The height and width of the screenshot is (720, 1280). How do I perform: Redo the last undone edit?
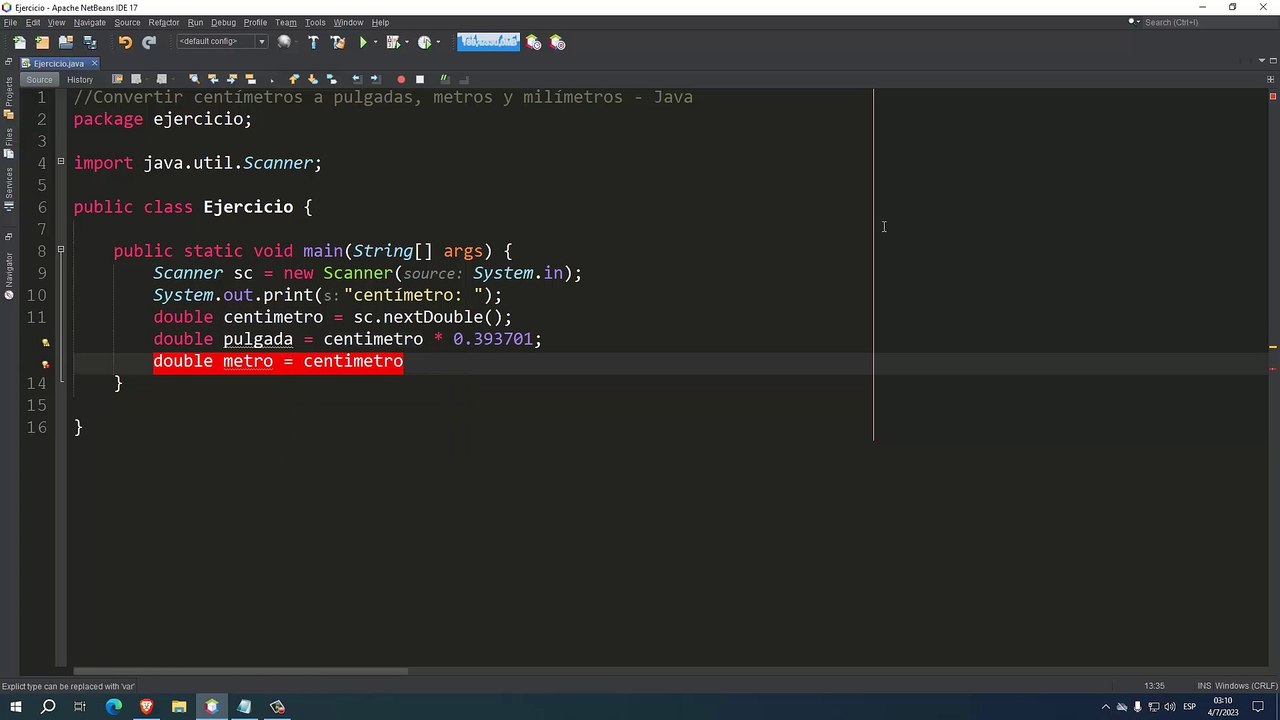coord(149,42)
